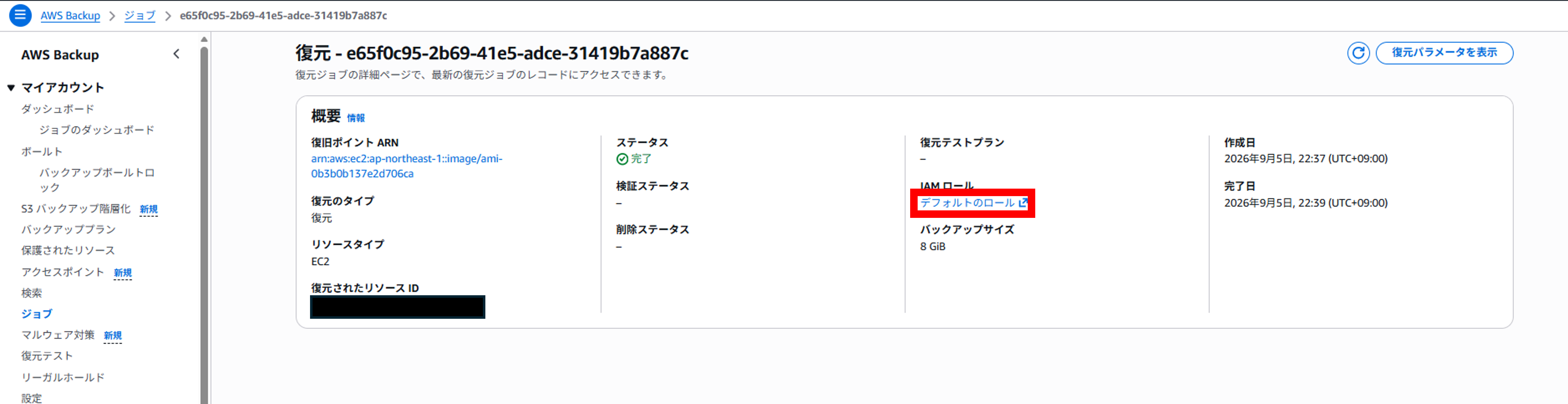Click the job ID in the breadcrumb
This screenshot has height=404, width=1568.
pyautogui.click(x=283, y=16)
